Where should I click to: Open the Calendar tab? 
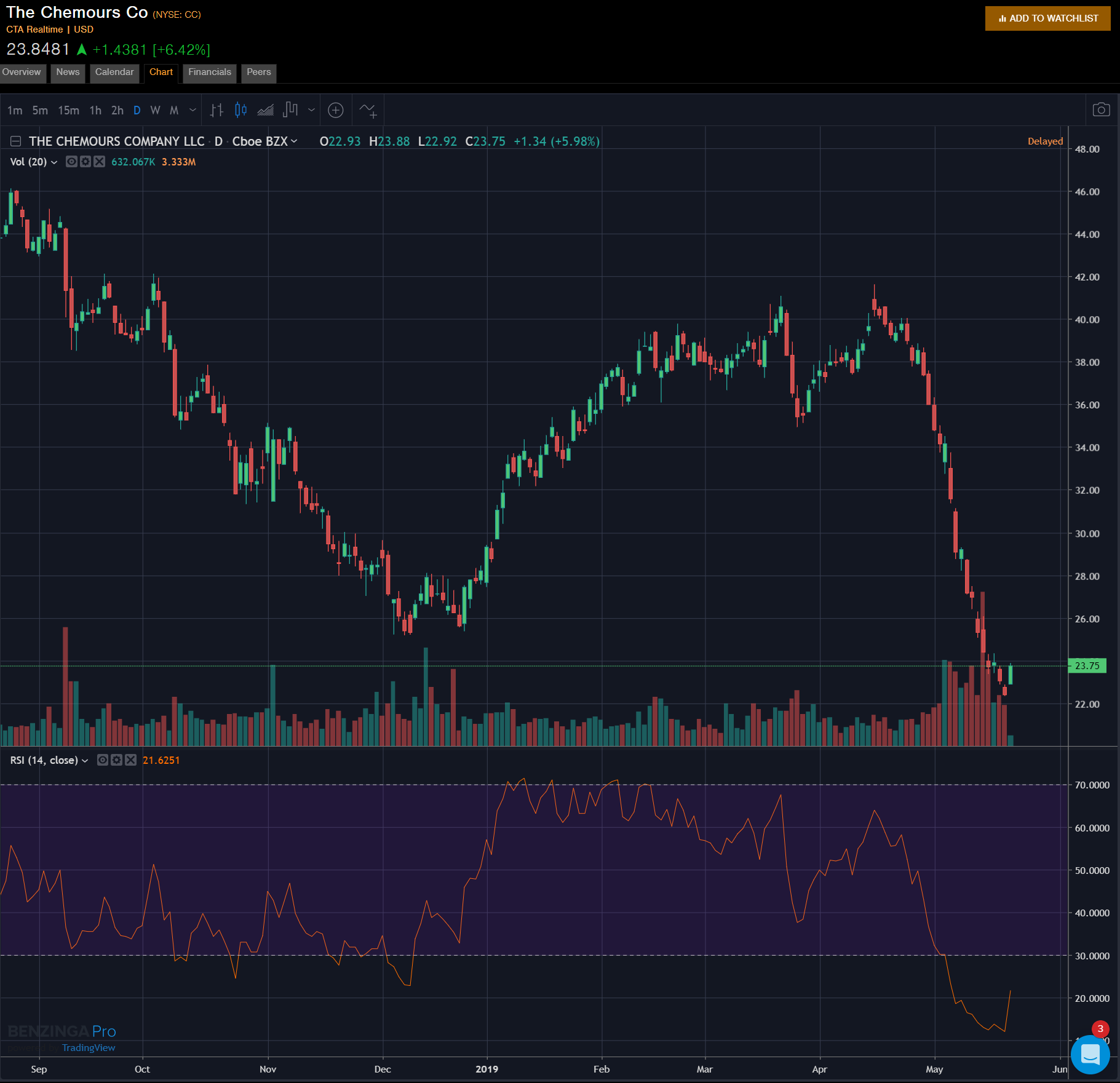114,72
